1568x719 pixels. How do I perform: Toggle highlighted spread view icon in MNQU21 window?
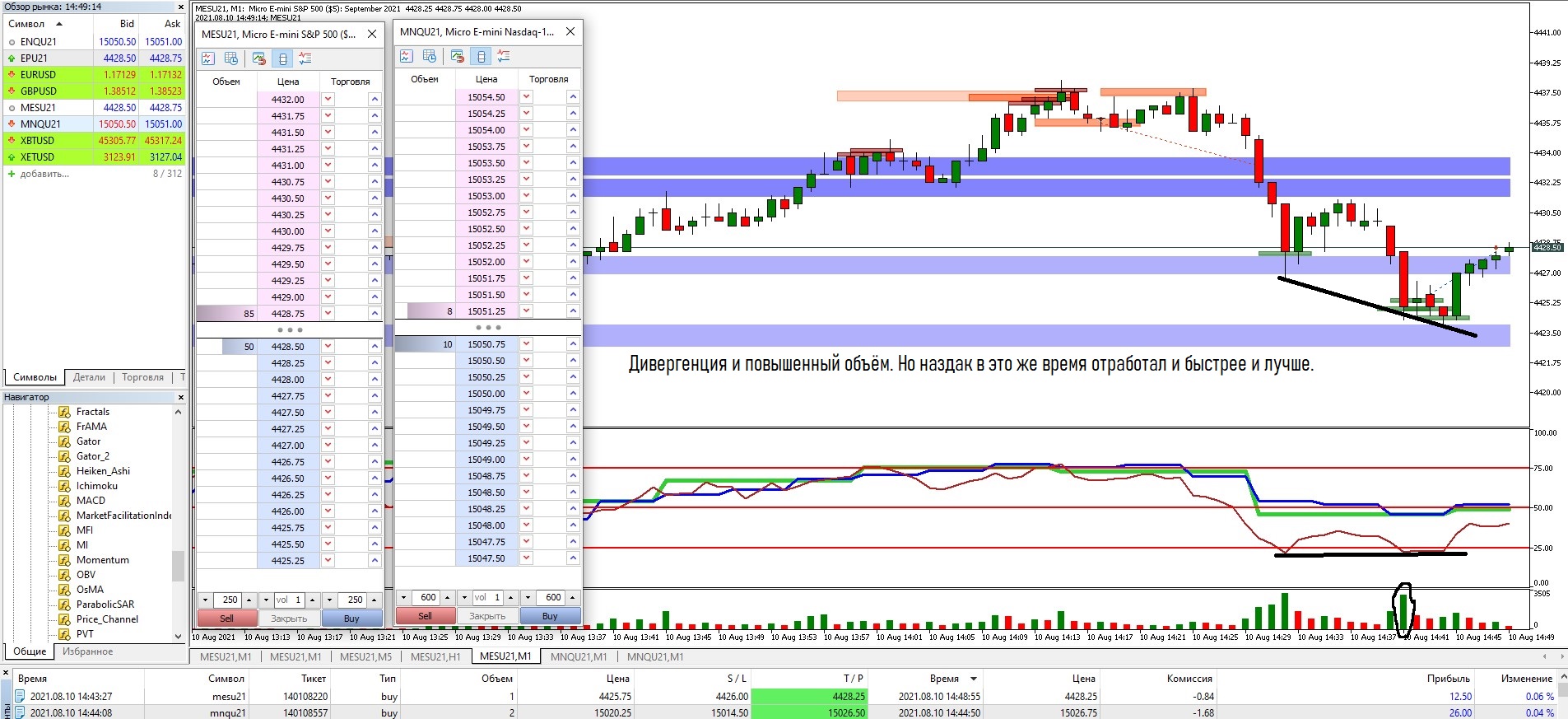pos(481,56)
